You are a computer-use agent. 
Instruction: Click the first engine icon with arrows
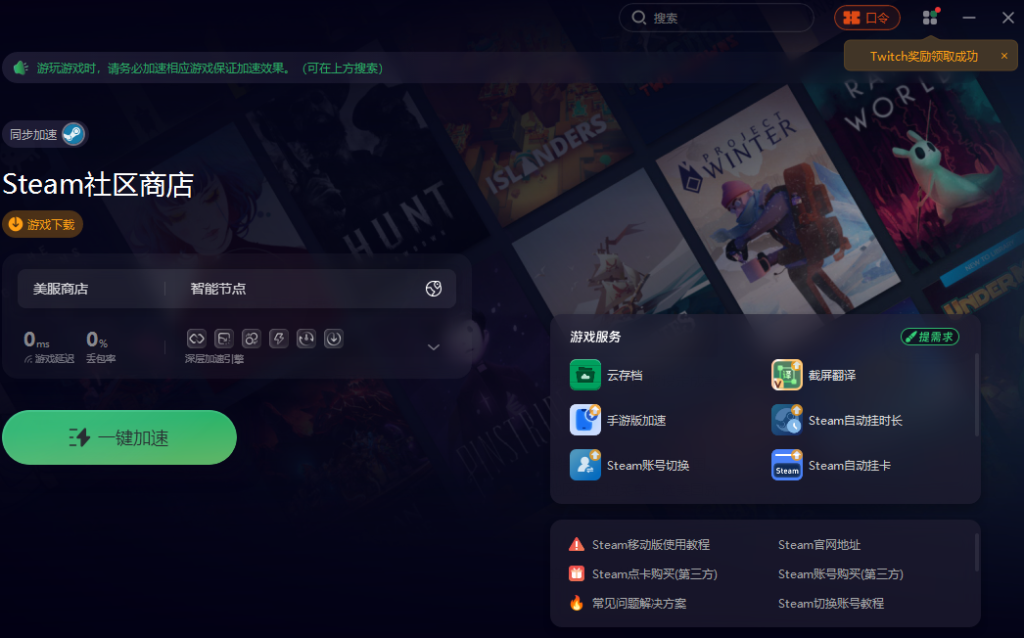(197, 338)
